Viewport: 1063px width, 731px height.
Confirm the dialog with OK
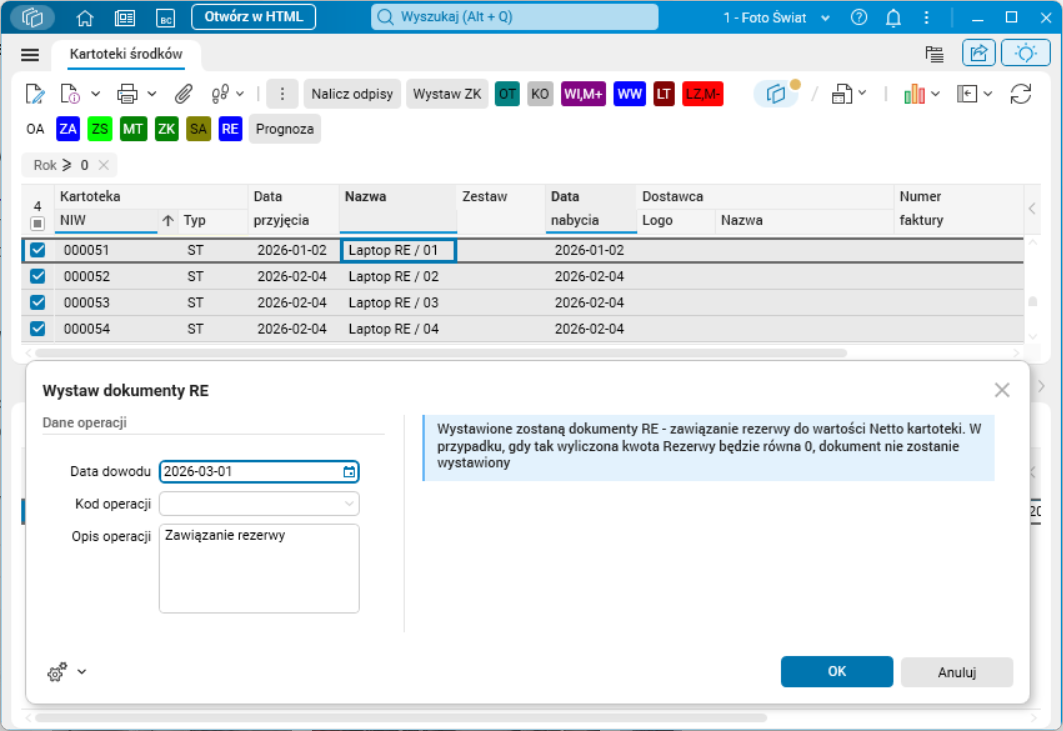click(x=837, y=671)
